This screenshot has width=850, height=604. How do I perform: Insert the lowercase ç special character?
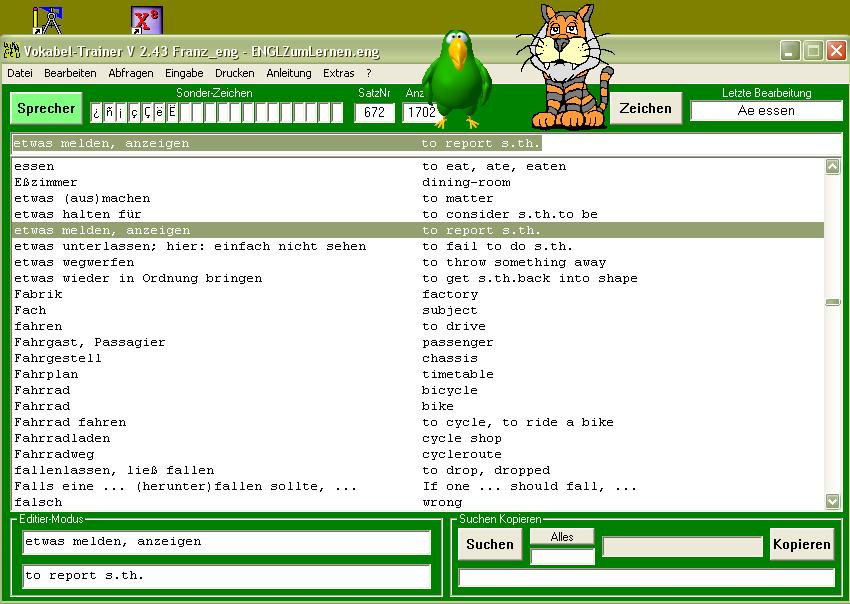135,112
